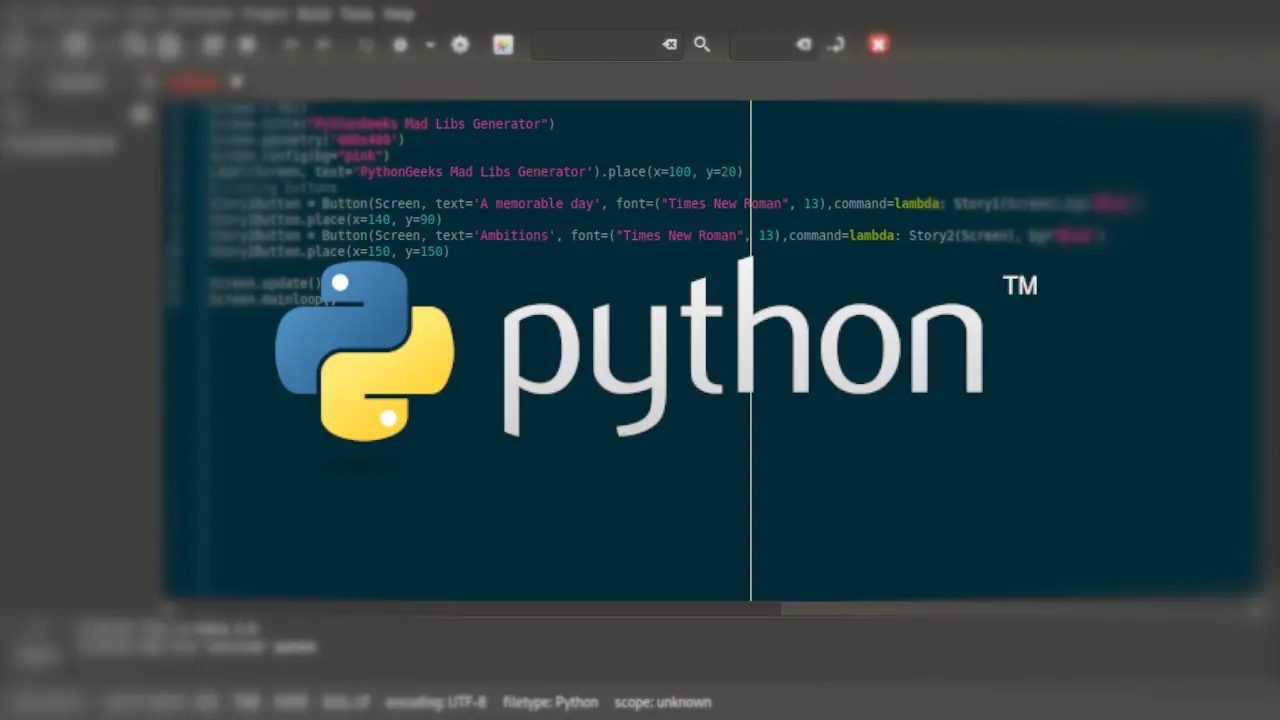Run the file with the Execute gear icon

459,44
